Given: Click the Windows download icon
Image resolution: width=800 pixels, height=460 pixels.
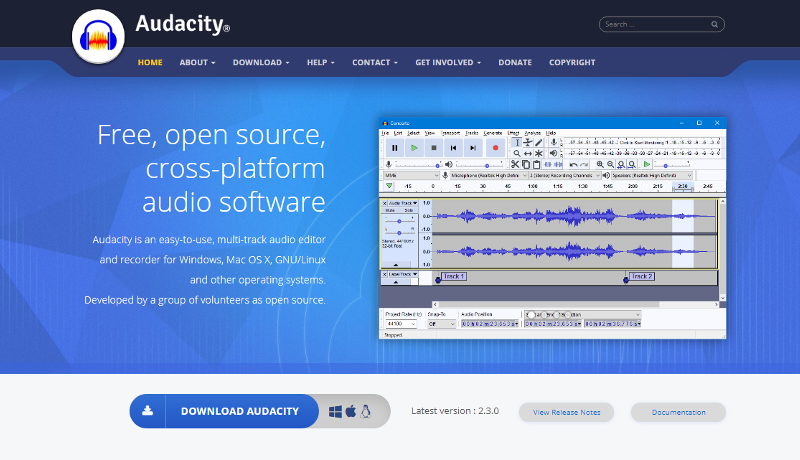Looking at the screenshot, I should pyautogui.click(x=335, y=411).
